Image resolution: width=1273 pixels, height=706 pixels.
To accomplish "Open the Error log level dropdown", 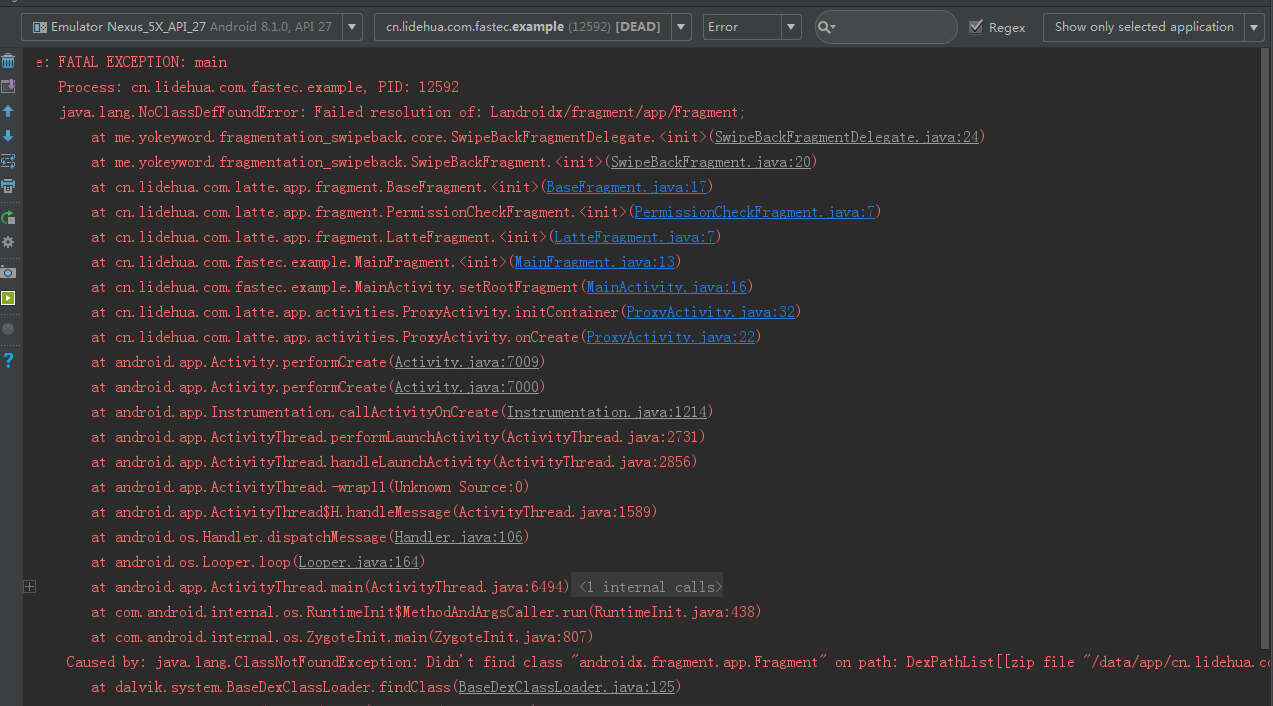I will coord(752,27).
